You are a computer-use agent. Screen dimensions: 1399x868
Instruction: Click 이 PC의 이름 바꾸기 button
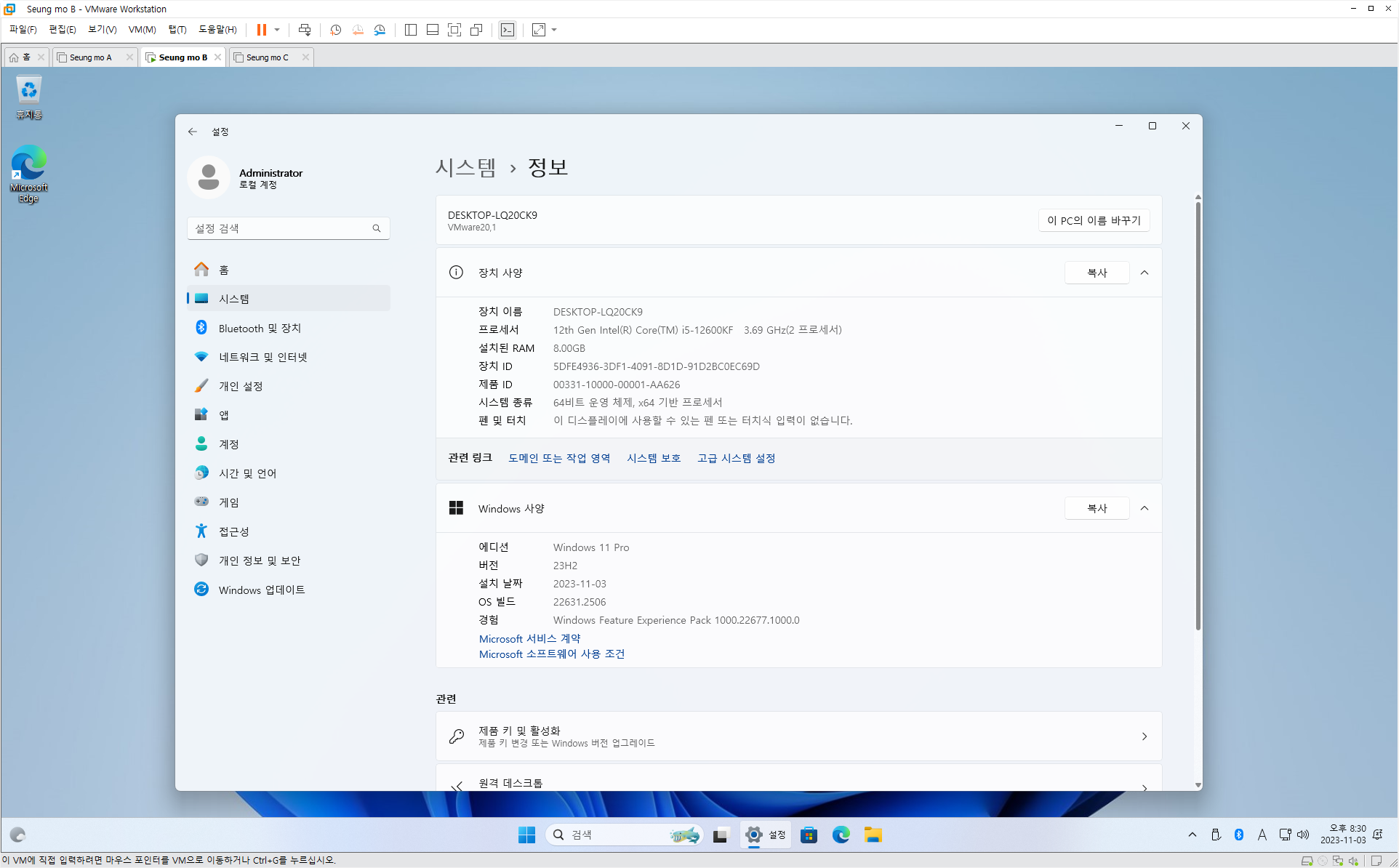1094,220
